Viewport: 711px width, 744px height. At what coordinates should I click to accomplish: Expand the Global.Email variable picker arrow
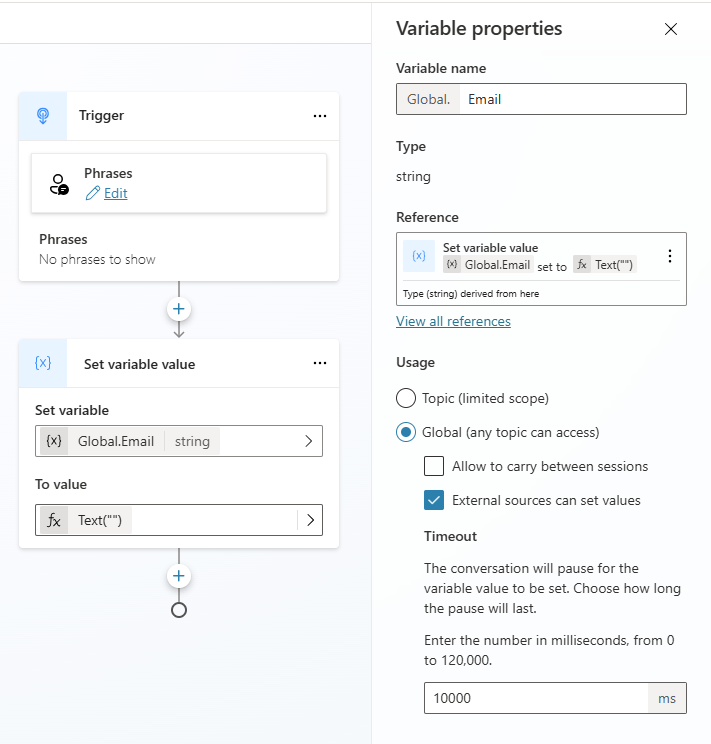309,441
